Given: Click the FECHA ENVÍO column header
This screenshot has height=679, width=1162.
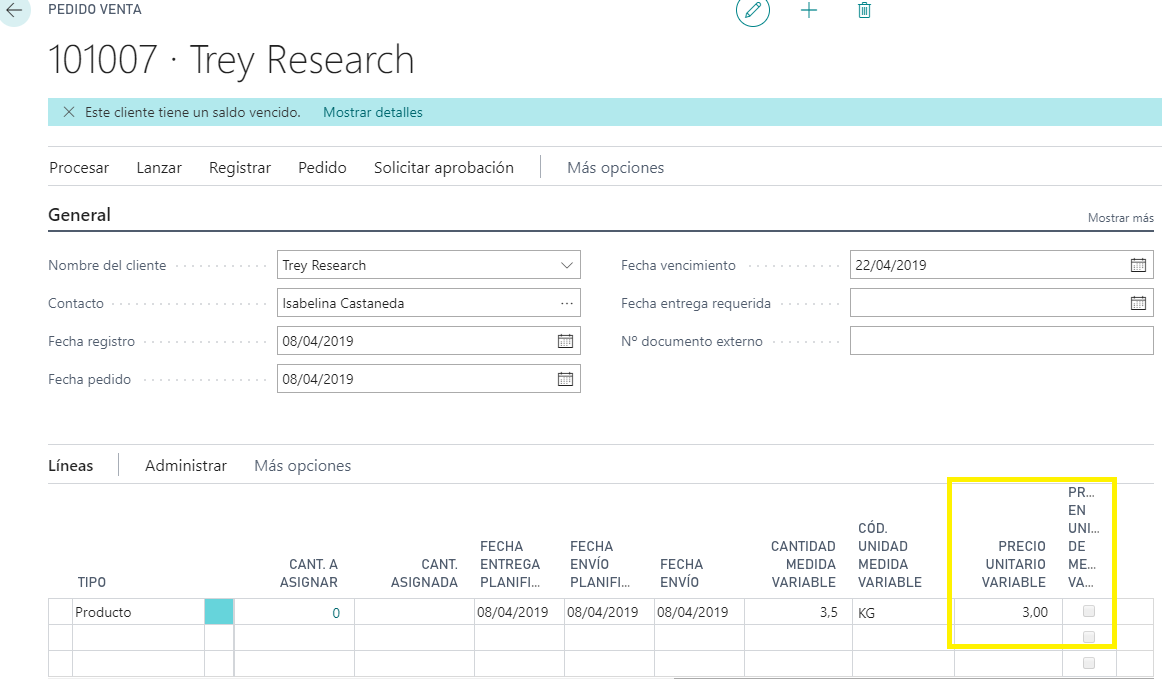Looking at the screenshot, I should (681, 573).
